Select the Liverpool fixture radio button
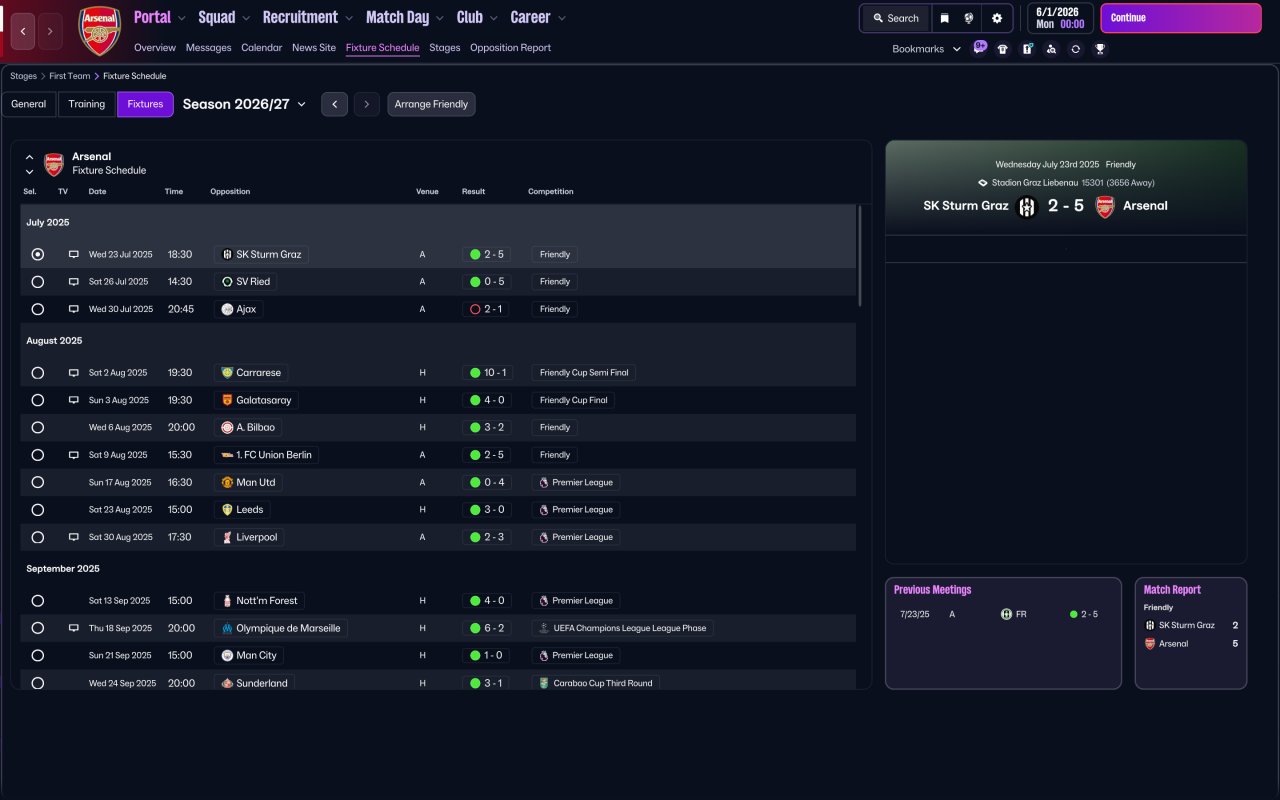The height and width of the screenshot is (800, 1280). point(38,537)
